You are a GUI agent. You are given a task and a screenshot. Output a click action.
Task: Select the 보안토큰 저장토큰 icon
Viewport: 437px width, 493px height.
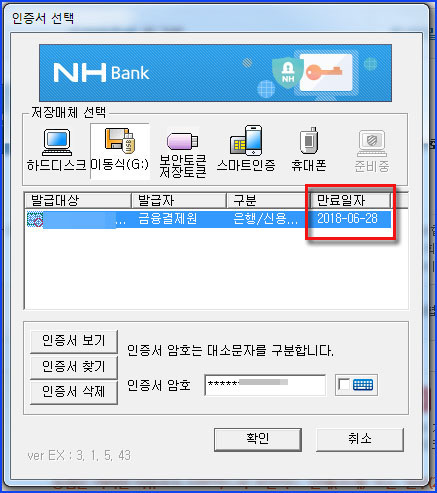point(182,154)
